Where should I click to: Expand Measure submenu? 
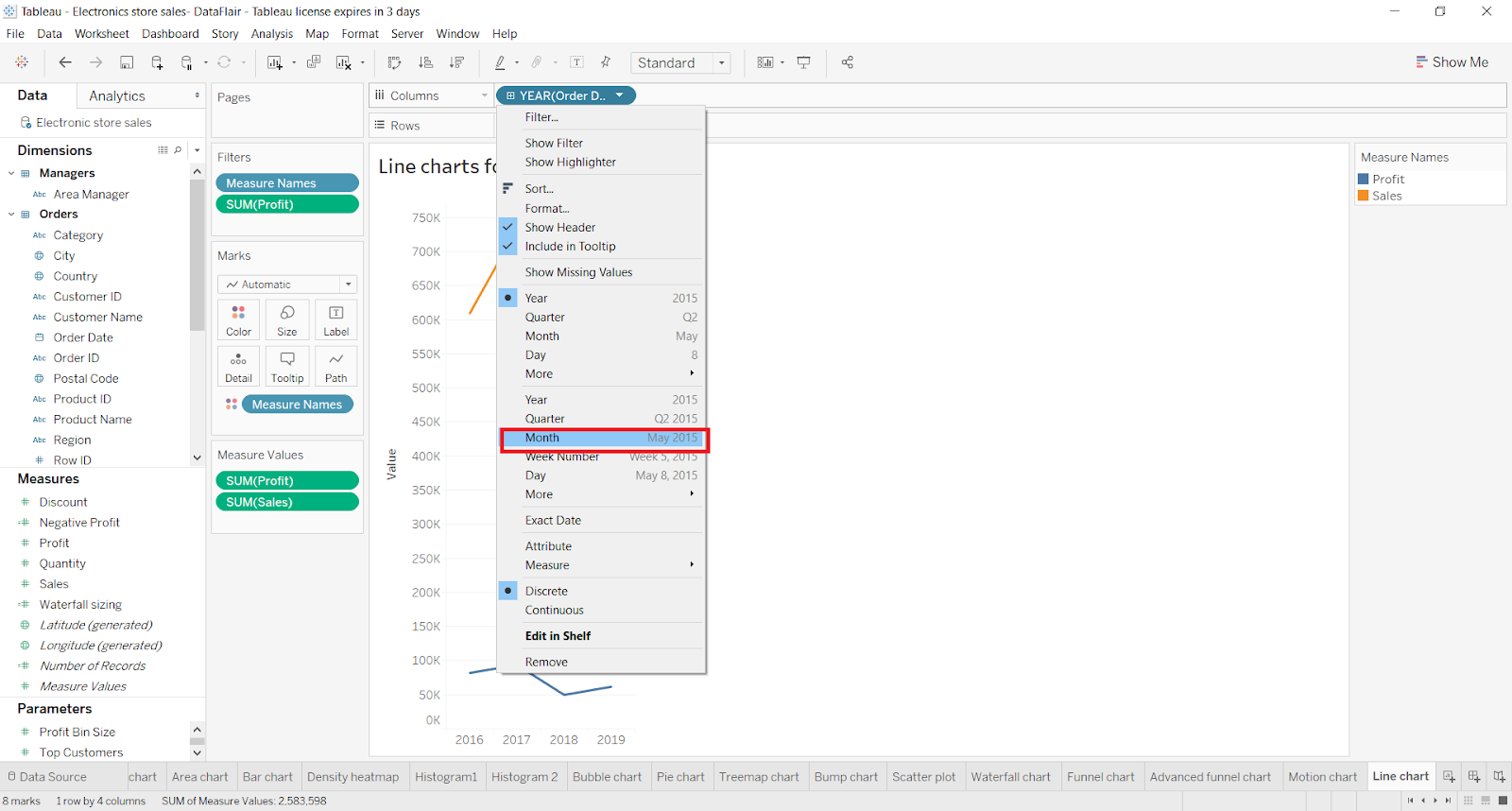601,565
